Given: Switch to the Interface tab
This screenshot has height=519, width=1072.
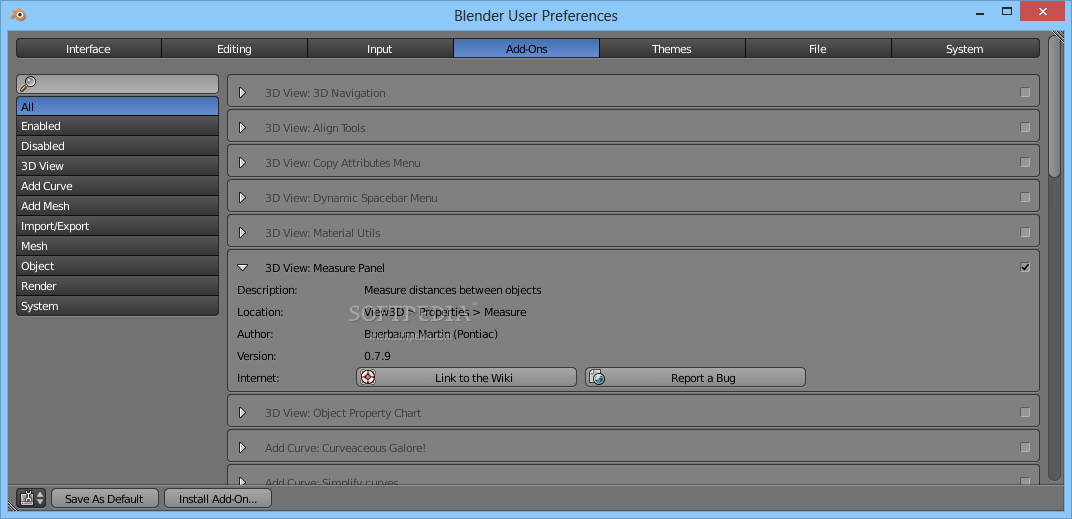Looking at the screenshot, I should click(x=89, y=49).
